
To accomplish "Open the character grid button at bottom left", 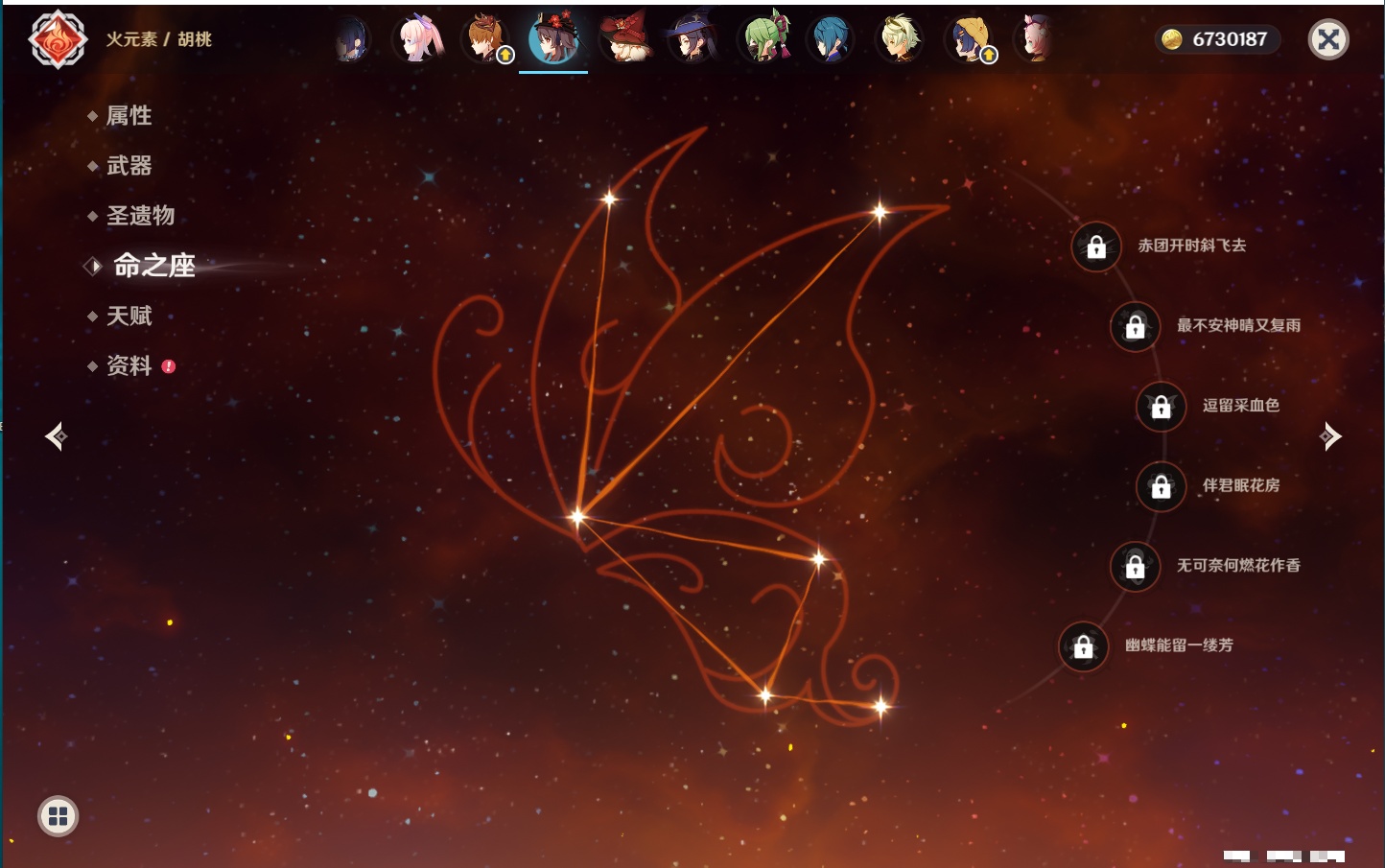I will (x=58, y=816).
